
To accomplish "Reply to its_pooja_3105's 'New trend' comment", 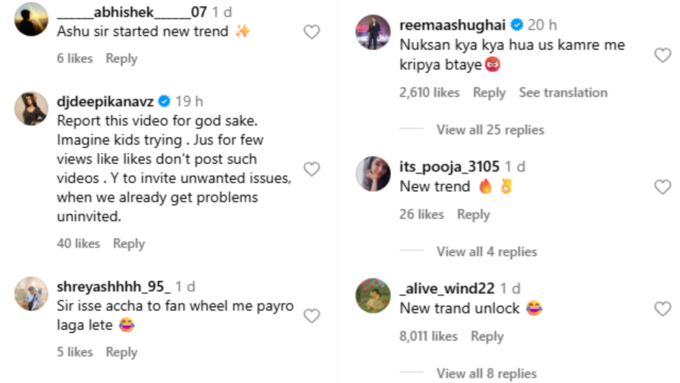I will coord(473,215).
